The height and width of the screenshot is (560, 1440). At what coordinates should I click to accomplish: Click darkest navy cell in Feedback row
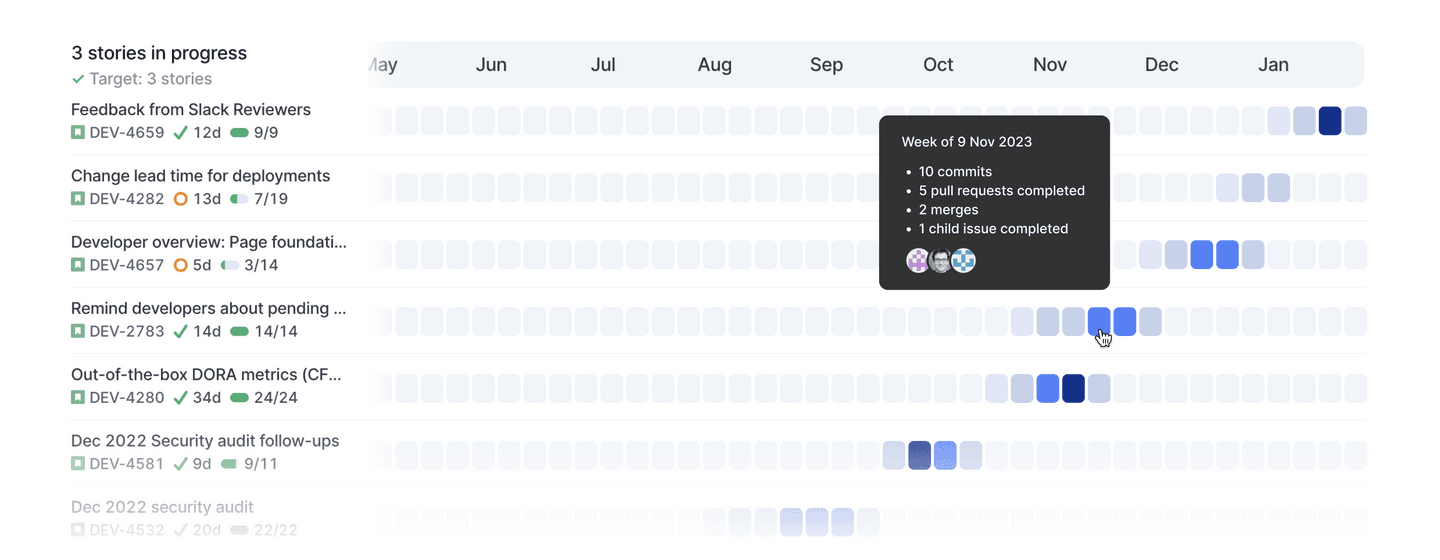1330,121
